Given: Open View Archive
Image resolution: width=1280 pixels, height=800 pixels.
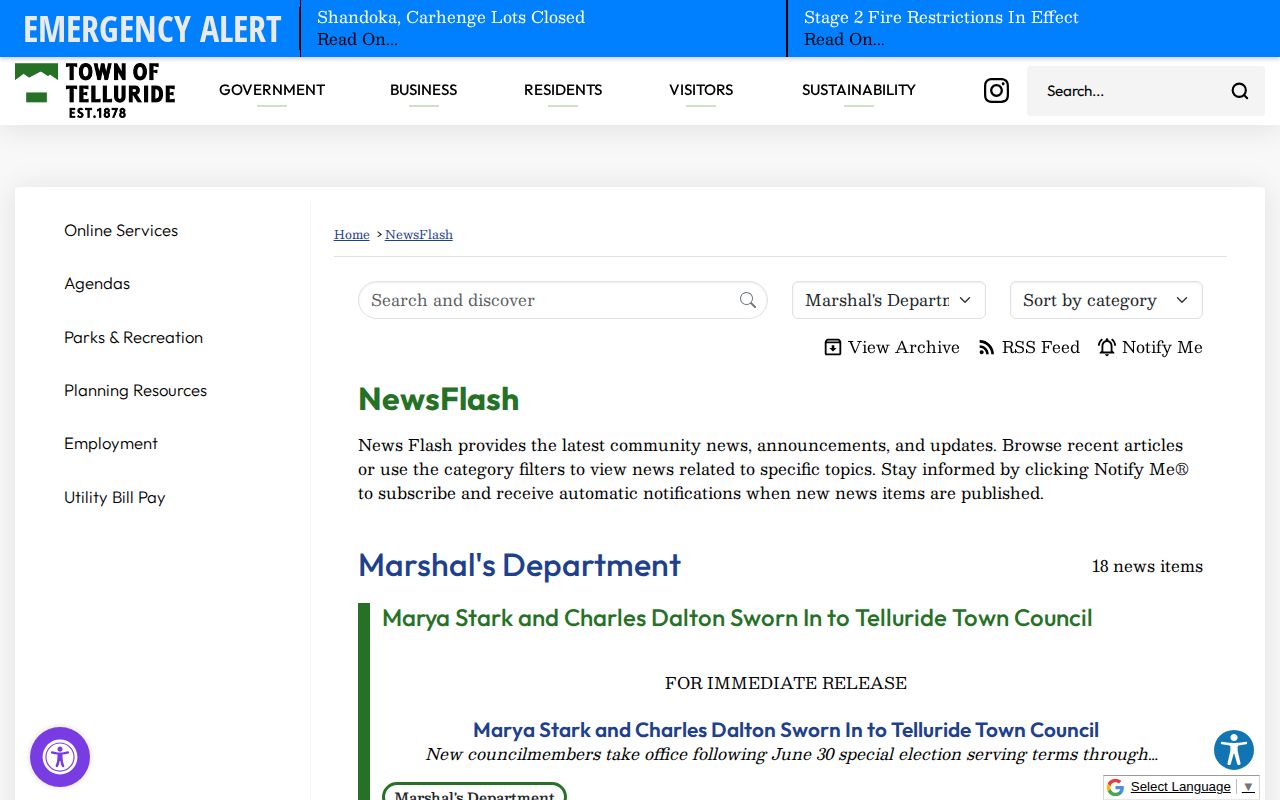Looking at the screenshot, I should 892,347.
